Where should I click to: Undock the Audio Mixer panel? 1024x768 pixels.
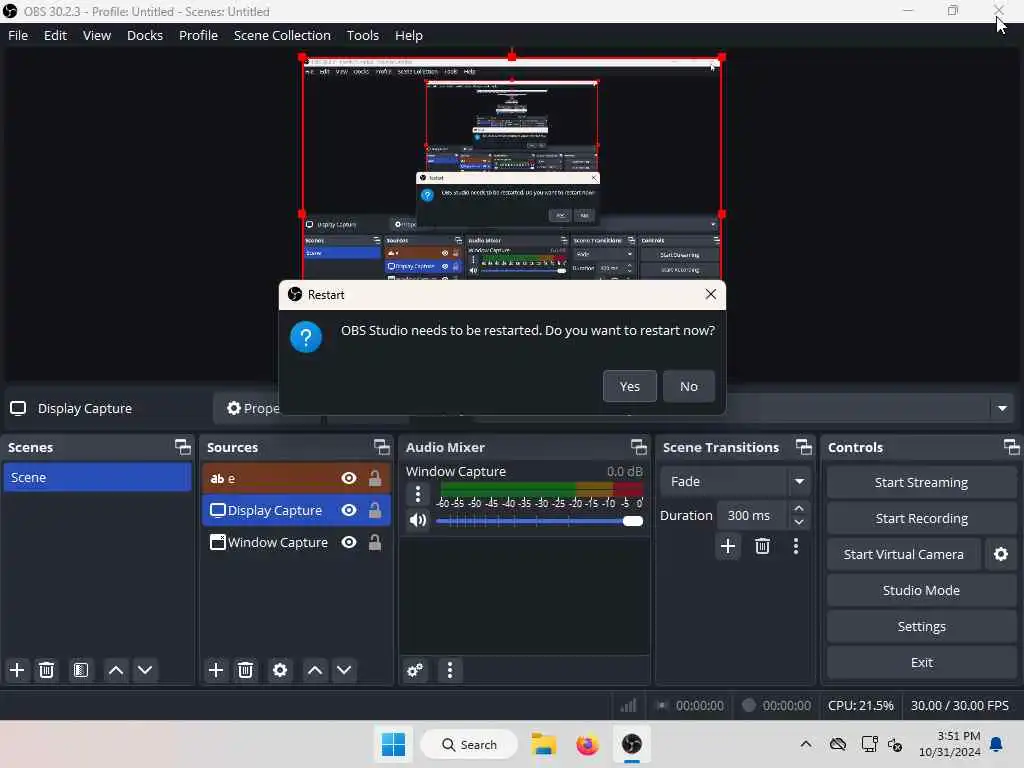point(639,447)
